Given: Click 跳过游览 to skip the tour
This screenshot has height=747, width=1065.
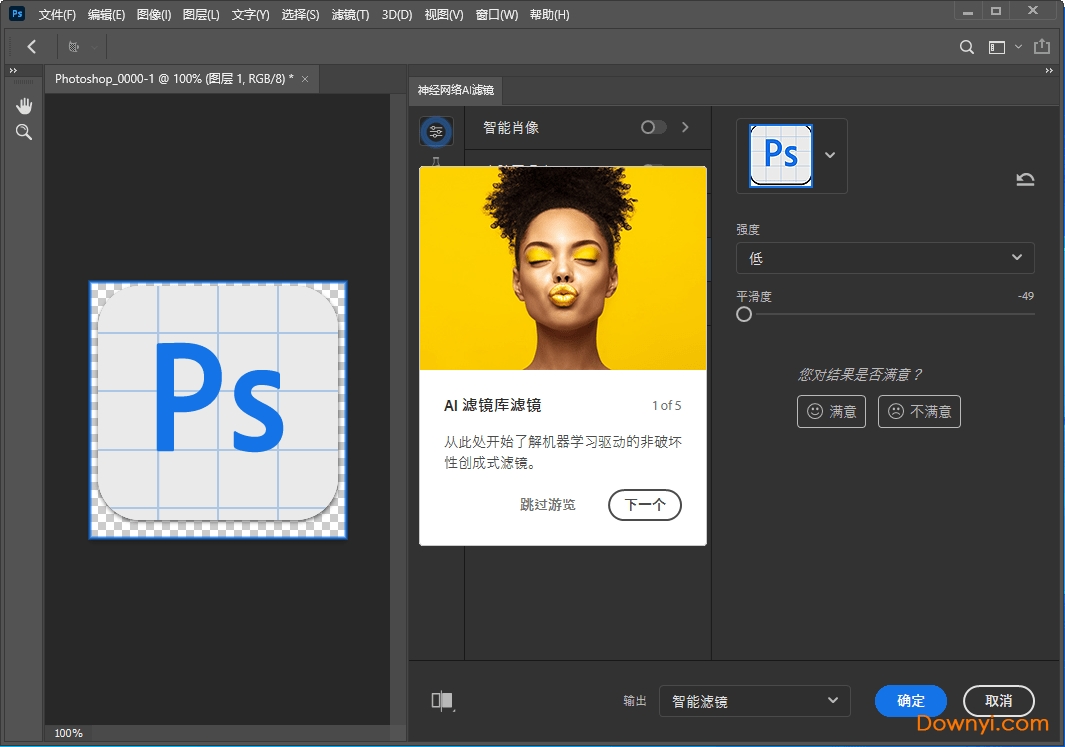Looking at the screenshot, I should click(x=548, y=505).
